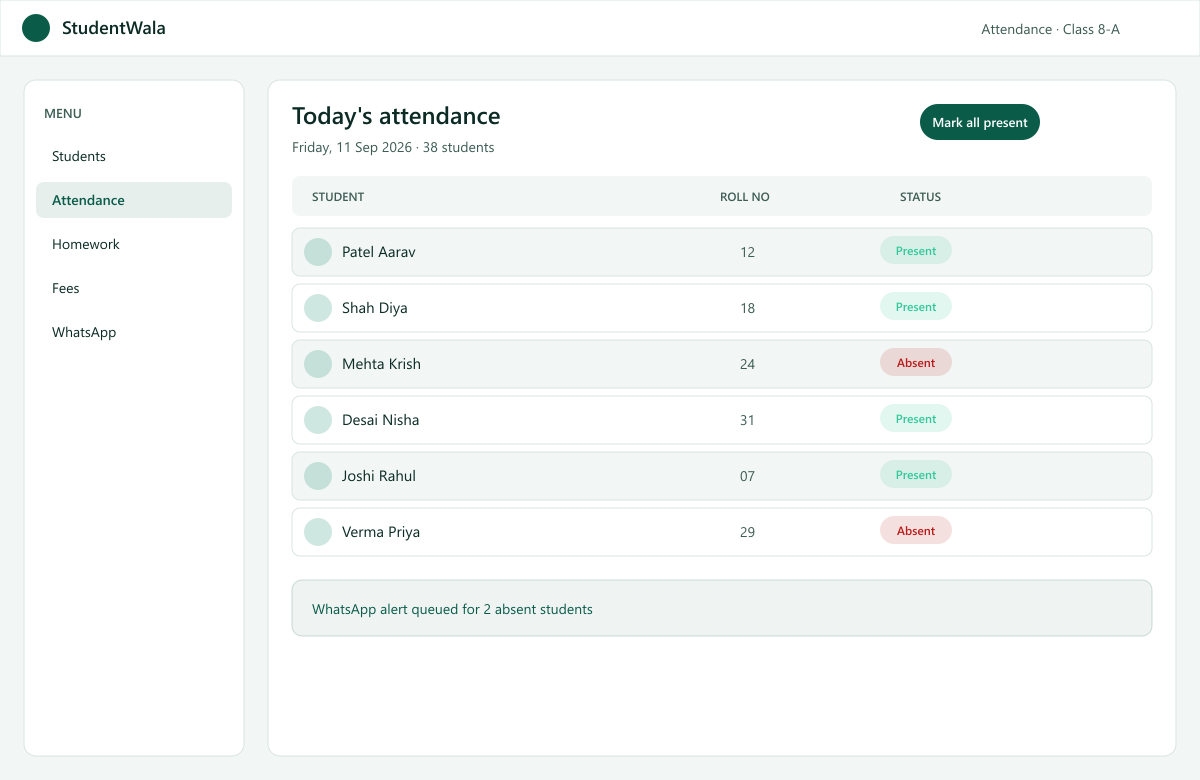Click the STATUS column header
1200x780 pixels.
pos(920,197)
